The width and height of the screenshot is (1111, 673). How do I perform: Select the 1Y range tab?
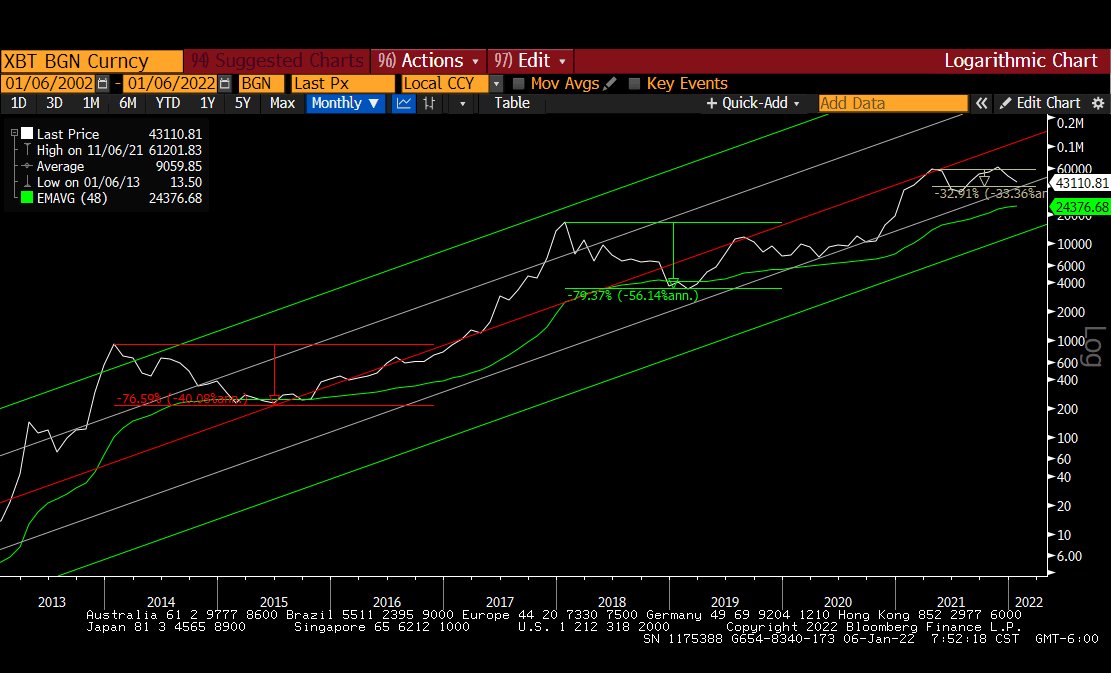207,103
